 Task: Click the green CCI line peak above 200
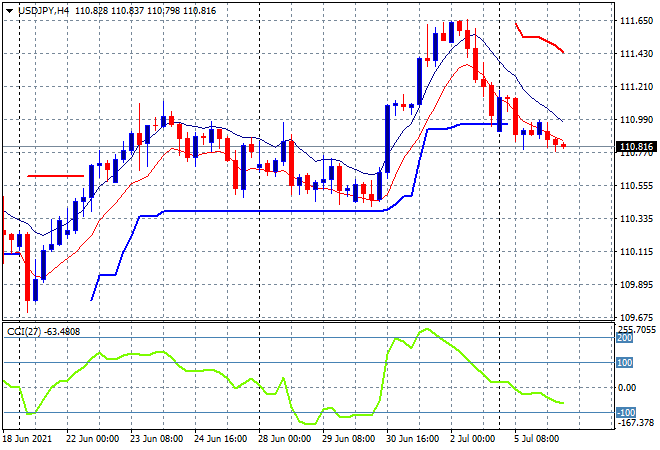pos(427,330)
